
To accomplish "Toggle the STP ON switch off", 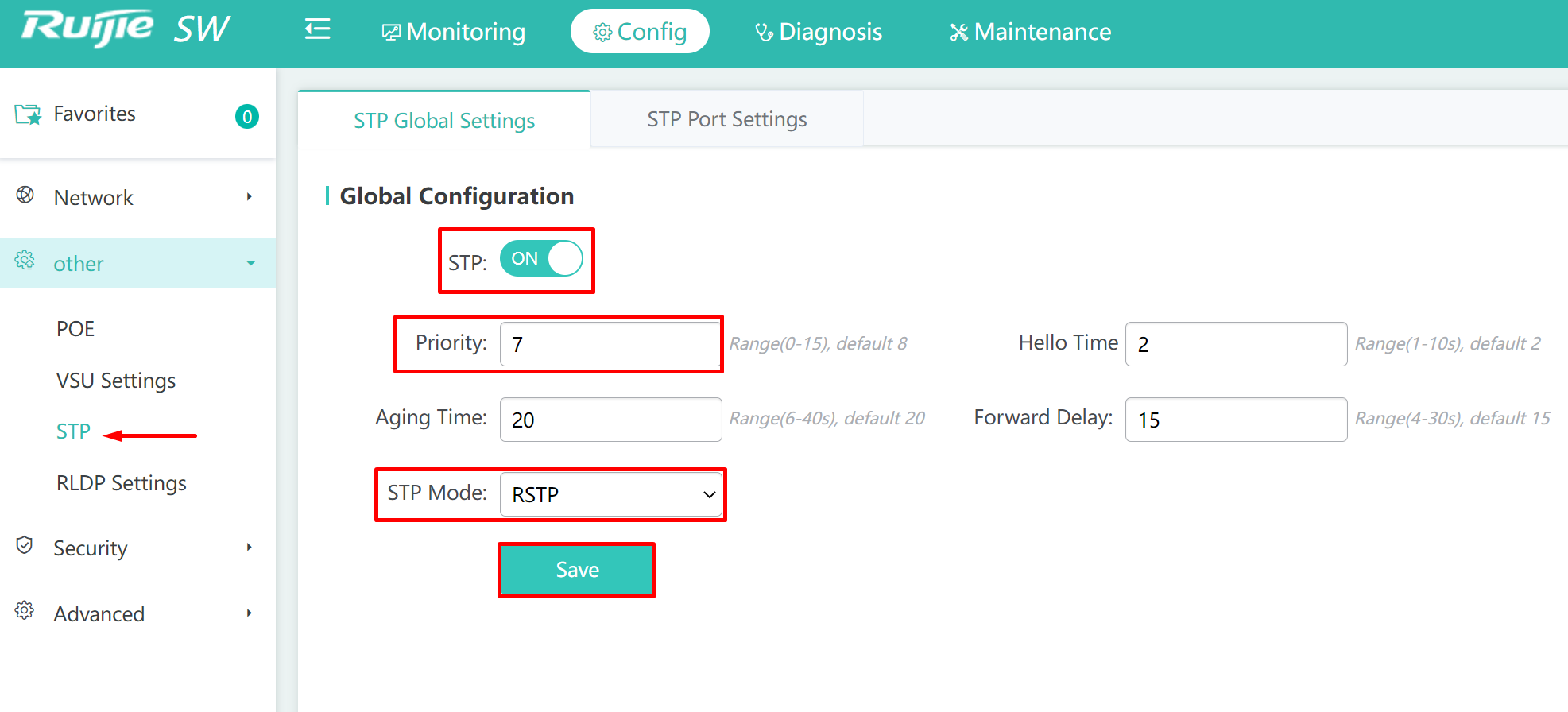I will click(541, 259).
